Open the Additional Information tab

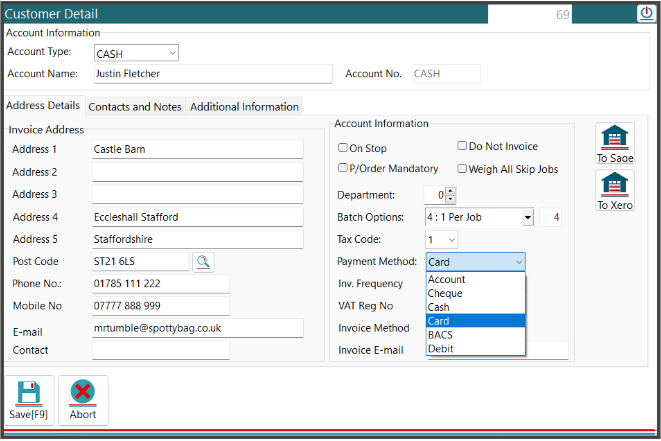(x=244, y=107)
